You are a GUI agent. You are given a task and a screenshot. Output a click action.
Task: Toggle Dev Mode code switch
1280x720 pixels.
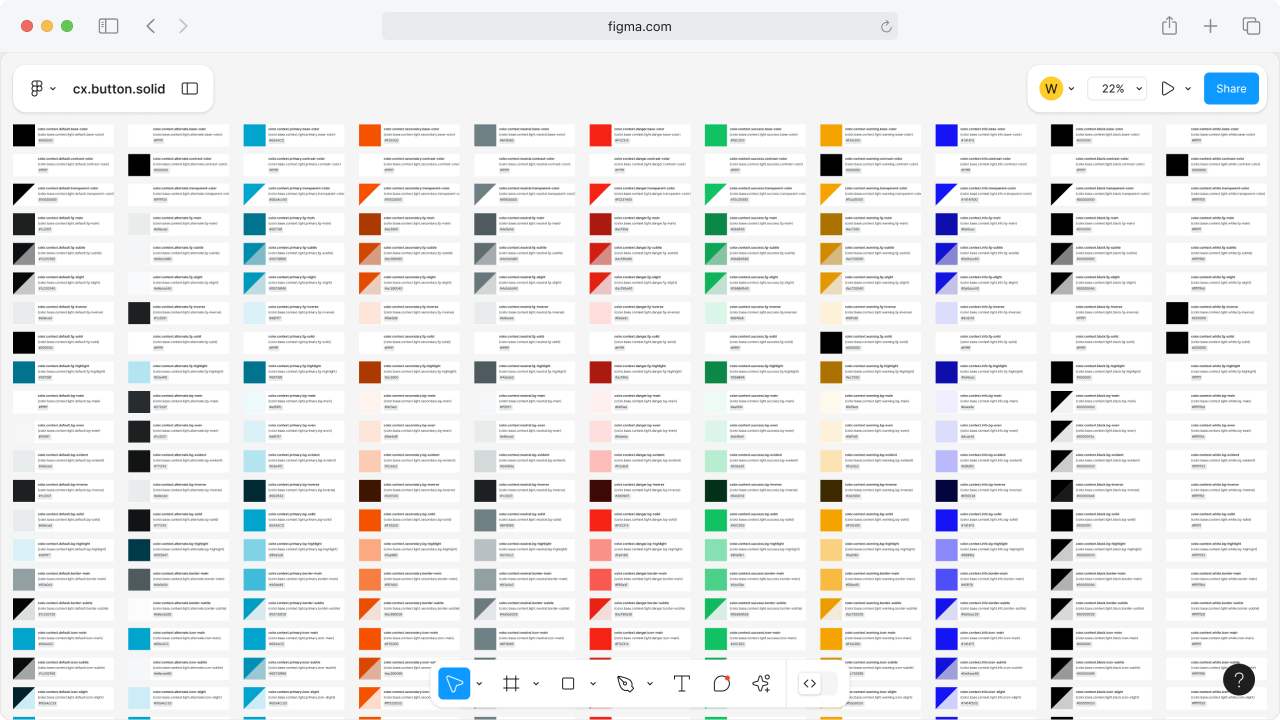coord(817,683)
